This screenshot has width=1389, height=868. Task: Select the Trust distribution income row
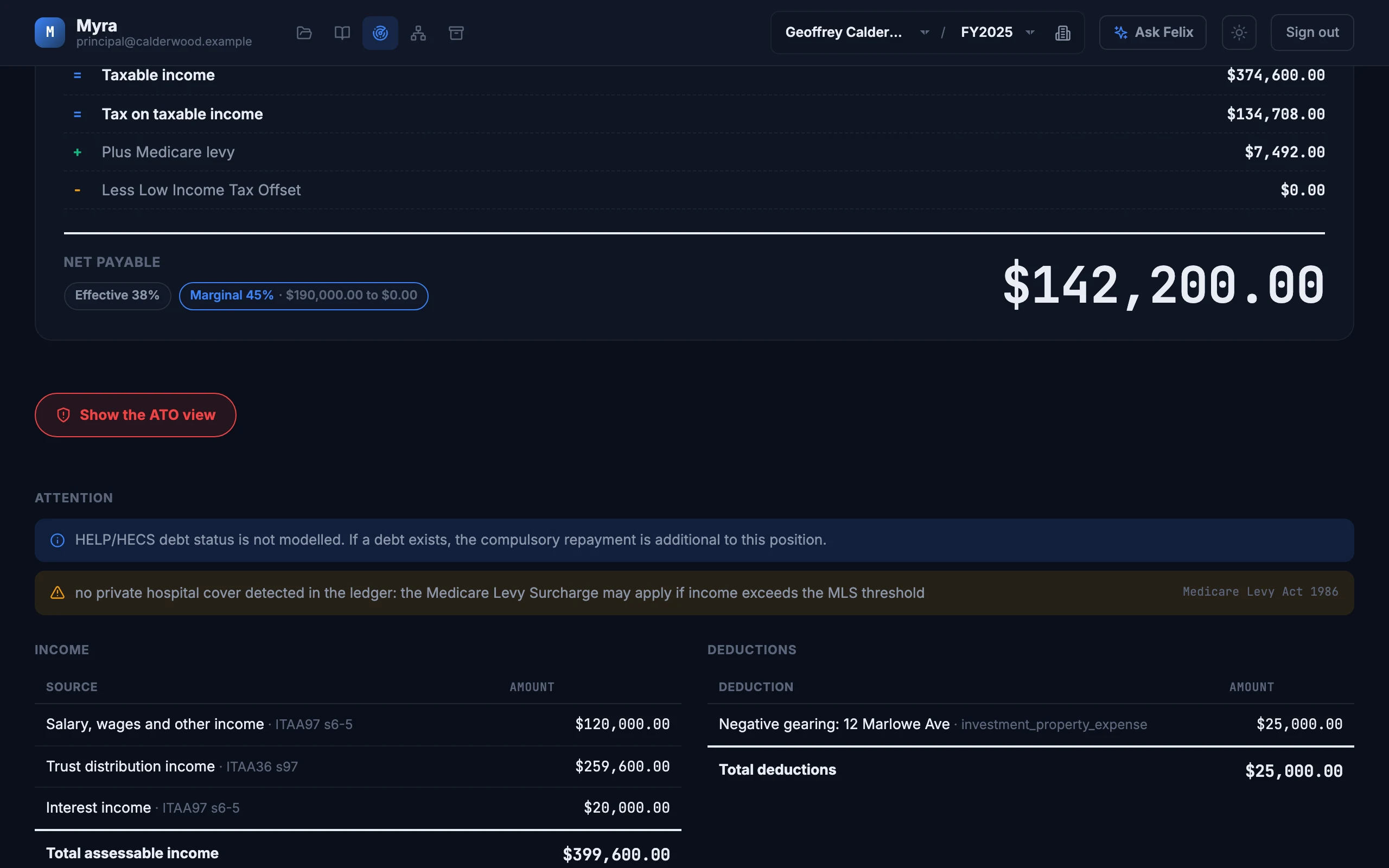tap(358, 767)
